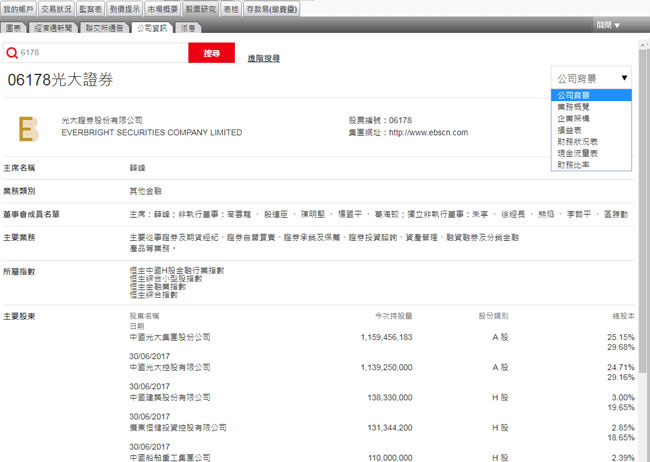
Task: Click the Everbright Securities gold logo
Action: (x=29, y=129)
